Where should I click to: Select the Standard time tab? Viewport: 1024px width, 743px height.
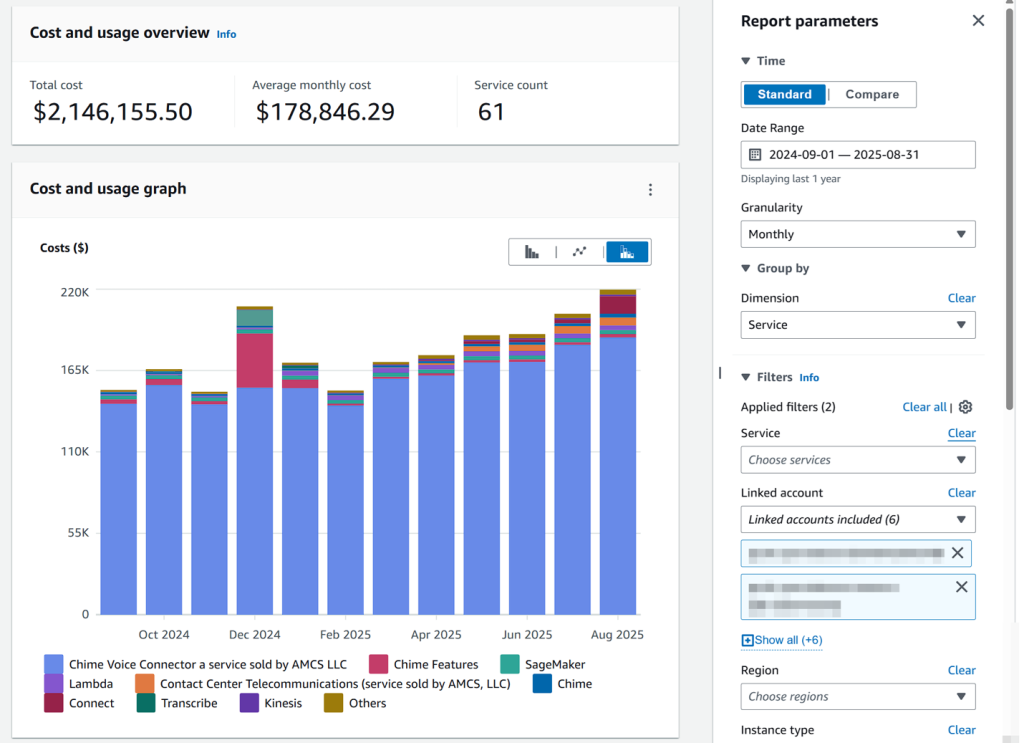(784, 94)
